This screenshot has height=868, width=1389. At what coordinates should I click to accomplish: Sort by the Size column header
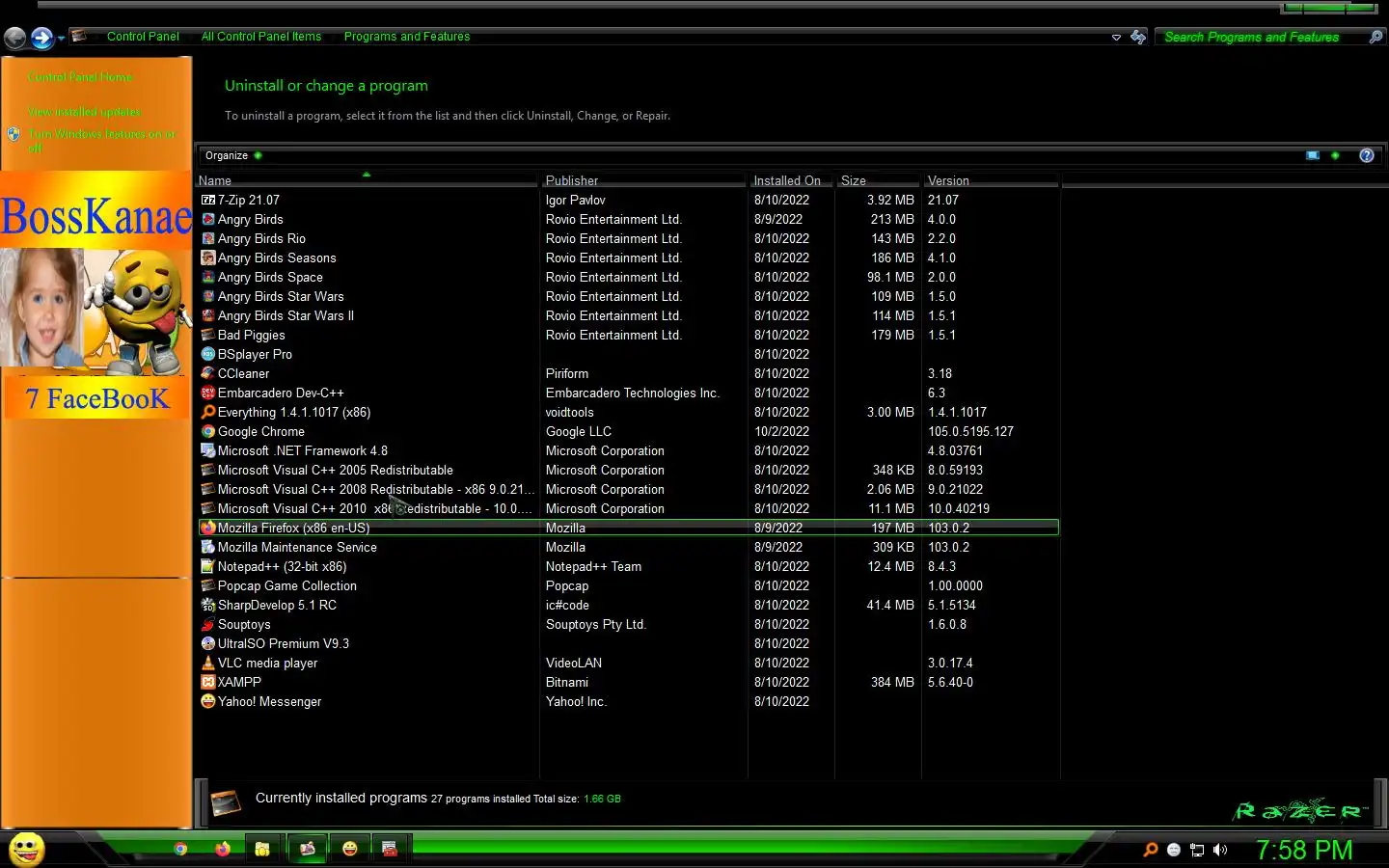[878, 180]
